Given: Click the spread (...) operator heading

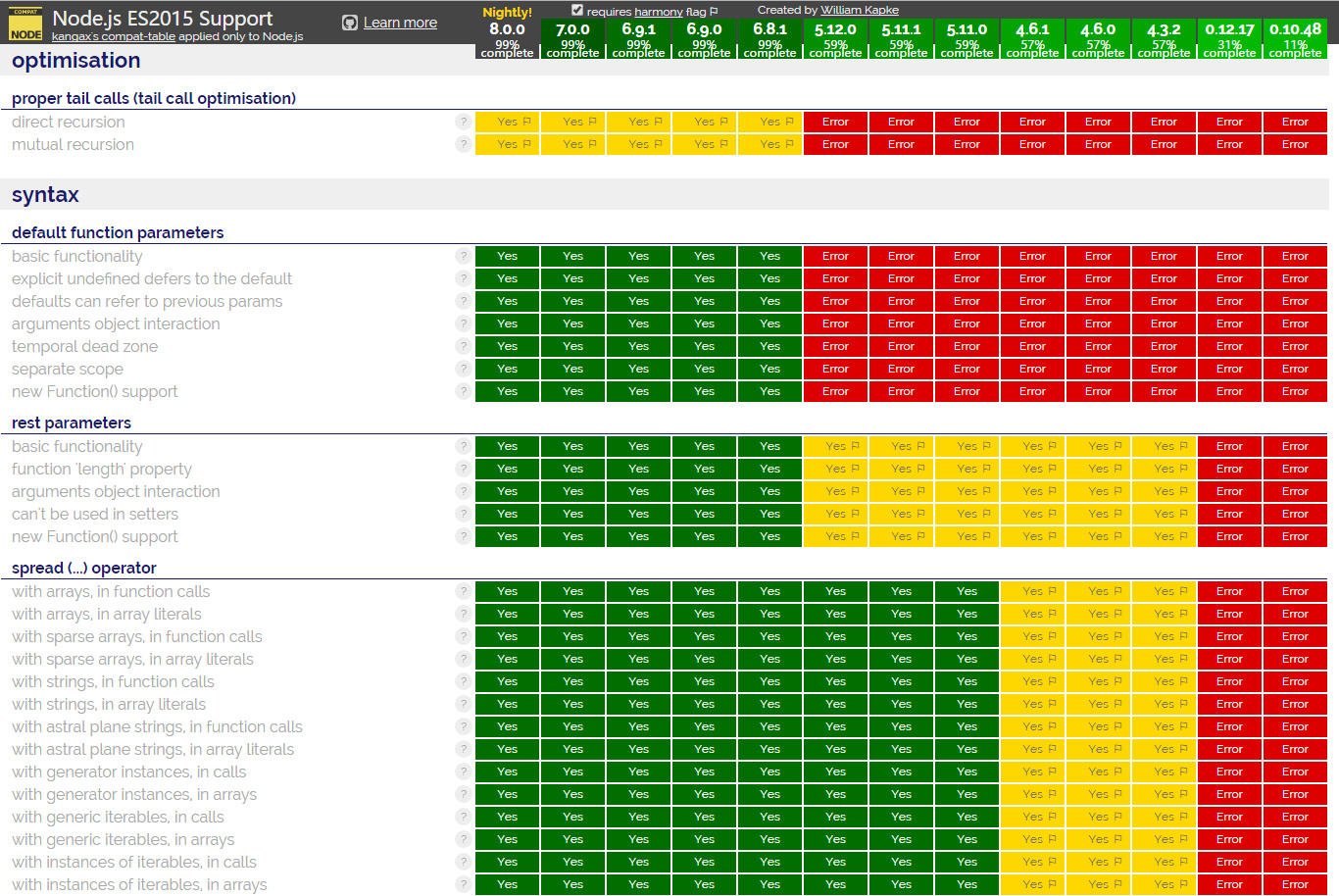Looking at the screenshot, I should click(x=84, y=568).
